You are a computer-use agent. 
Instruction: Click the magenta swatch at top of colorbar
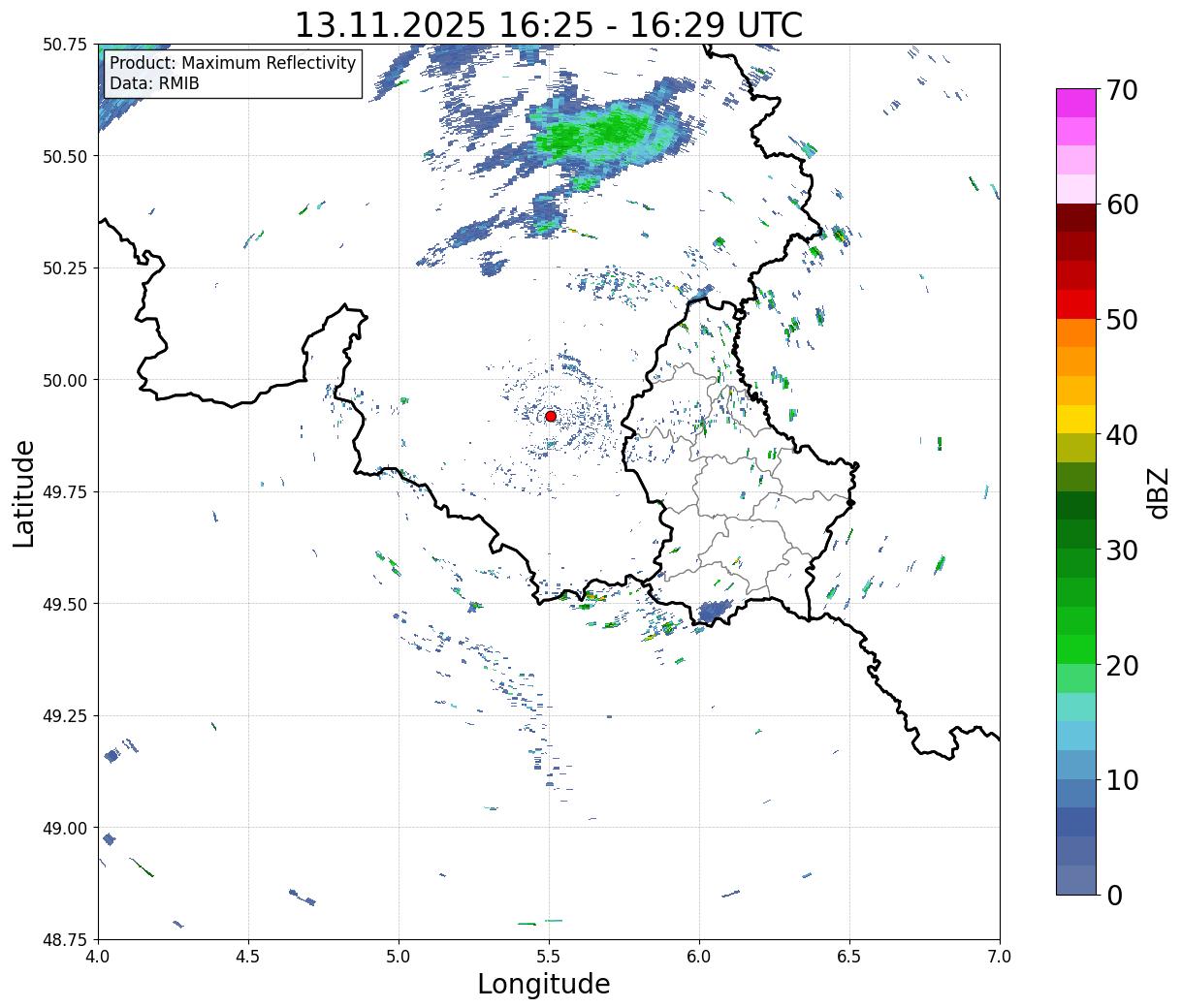click(1076, 103)
